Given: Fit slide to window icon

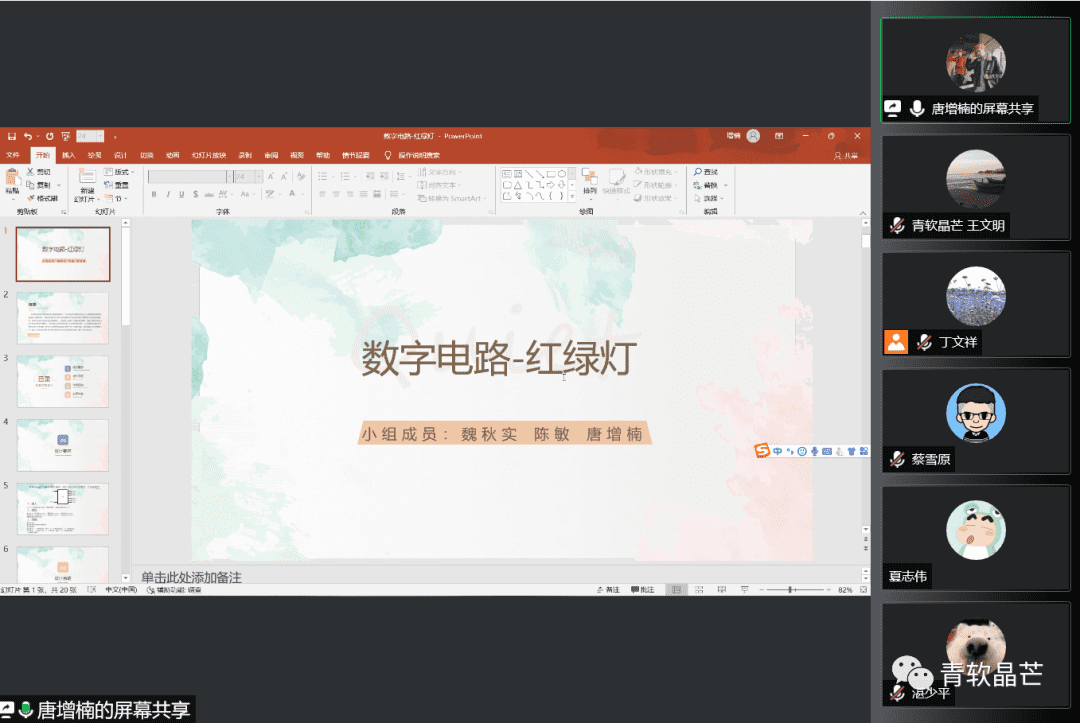Looking at the screenshot, I should 864,590.
